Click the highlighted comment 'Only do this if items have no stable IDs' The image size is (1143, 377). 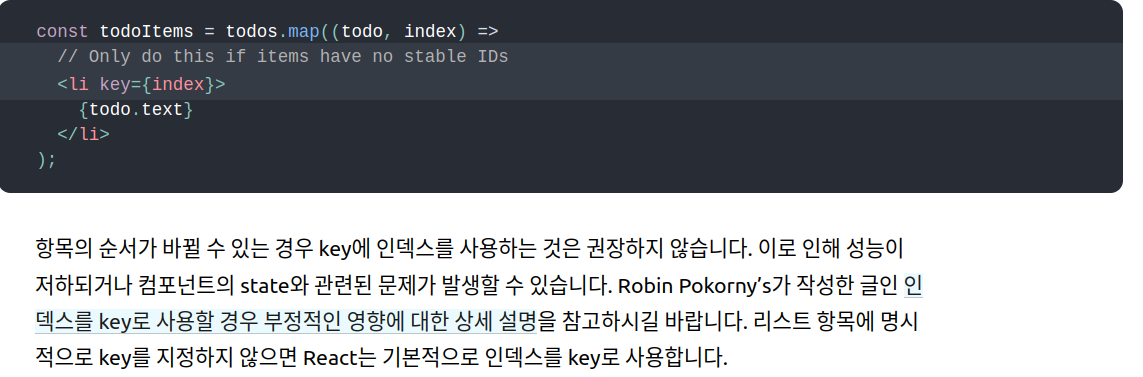click(283, 57)
